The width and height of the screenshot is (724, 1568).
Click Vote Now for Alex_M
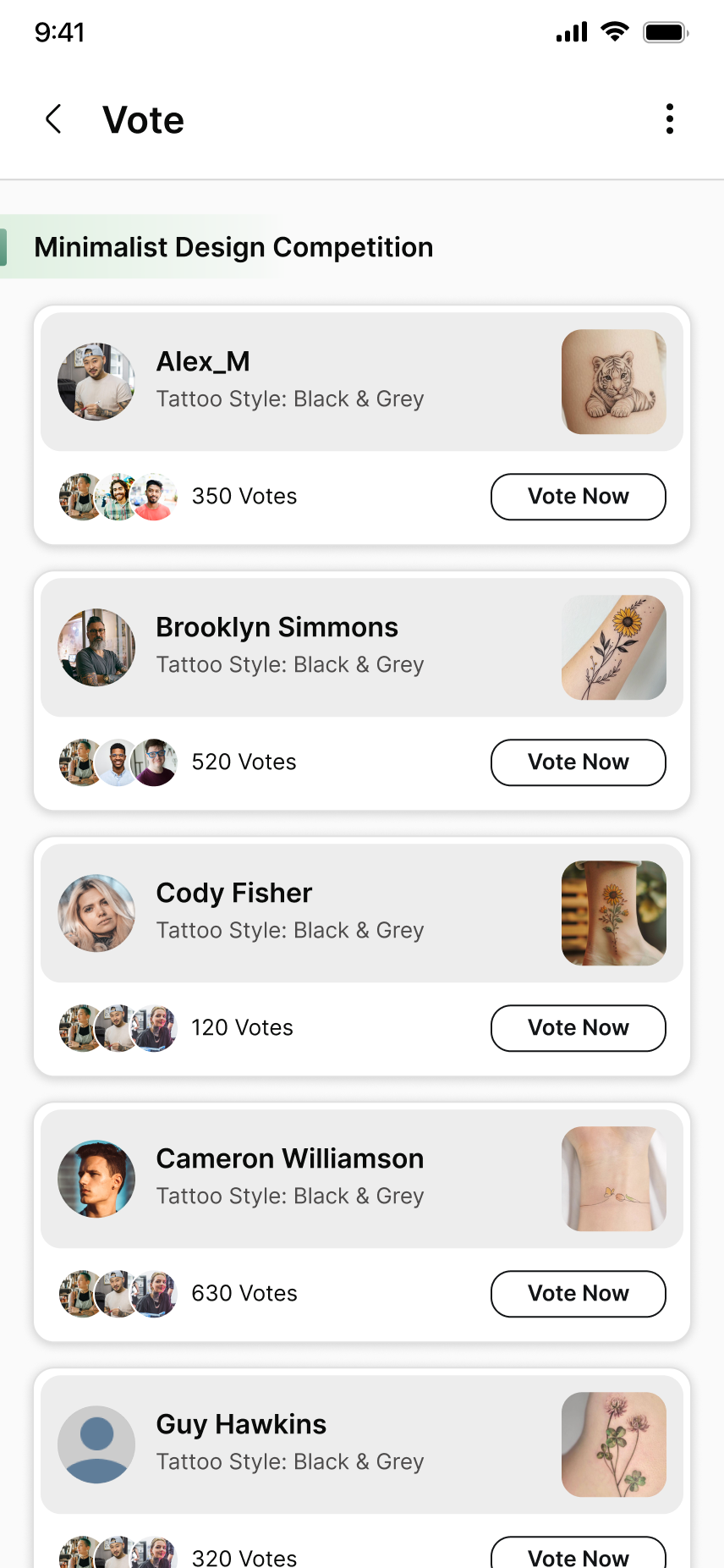(578, 497)
